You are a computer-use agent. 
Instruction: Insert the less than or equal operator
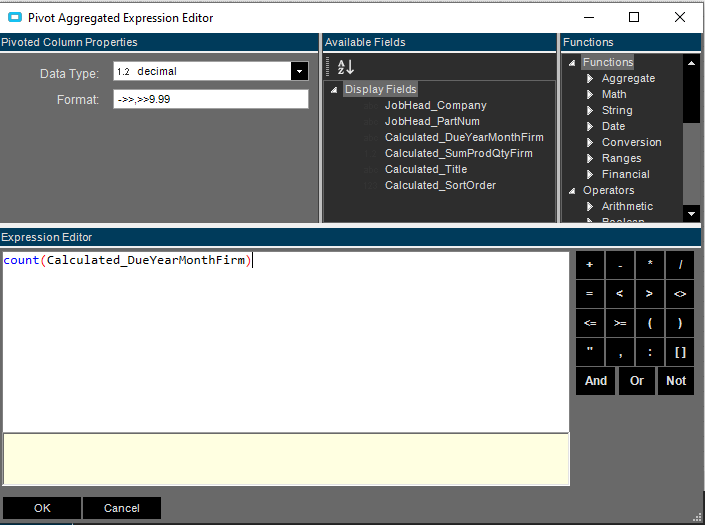[x=589, y=323]
